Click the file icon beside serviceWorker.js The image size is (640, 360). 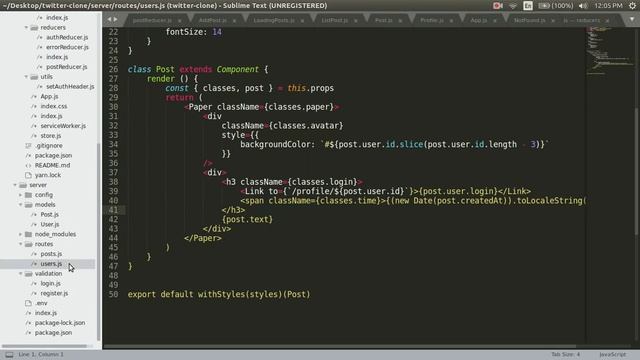pos(34,126)
